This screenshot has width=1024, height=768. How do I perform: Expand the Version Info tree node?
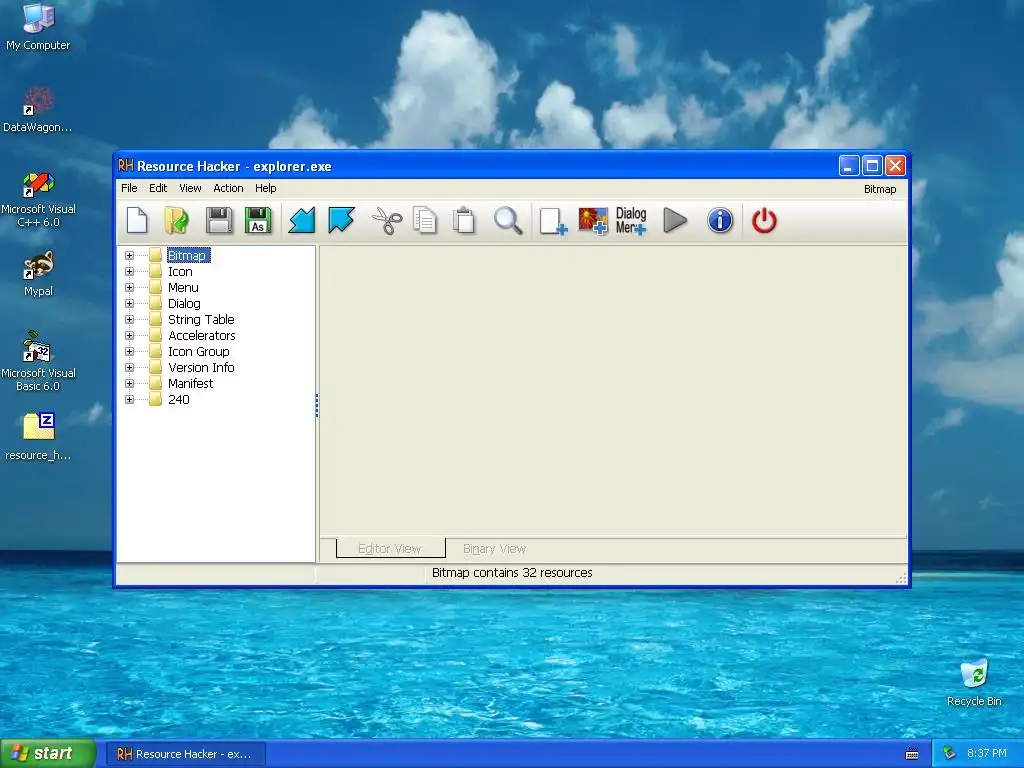pos(129,368)
